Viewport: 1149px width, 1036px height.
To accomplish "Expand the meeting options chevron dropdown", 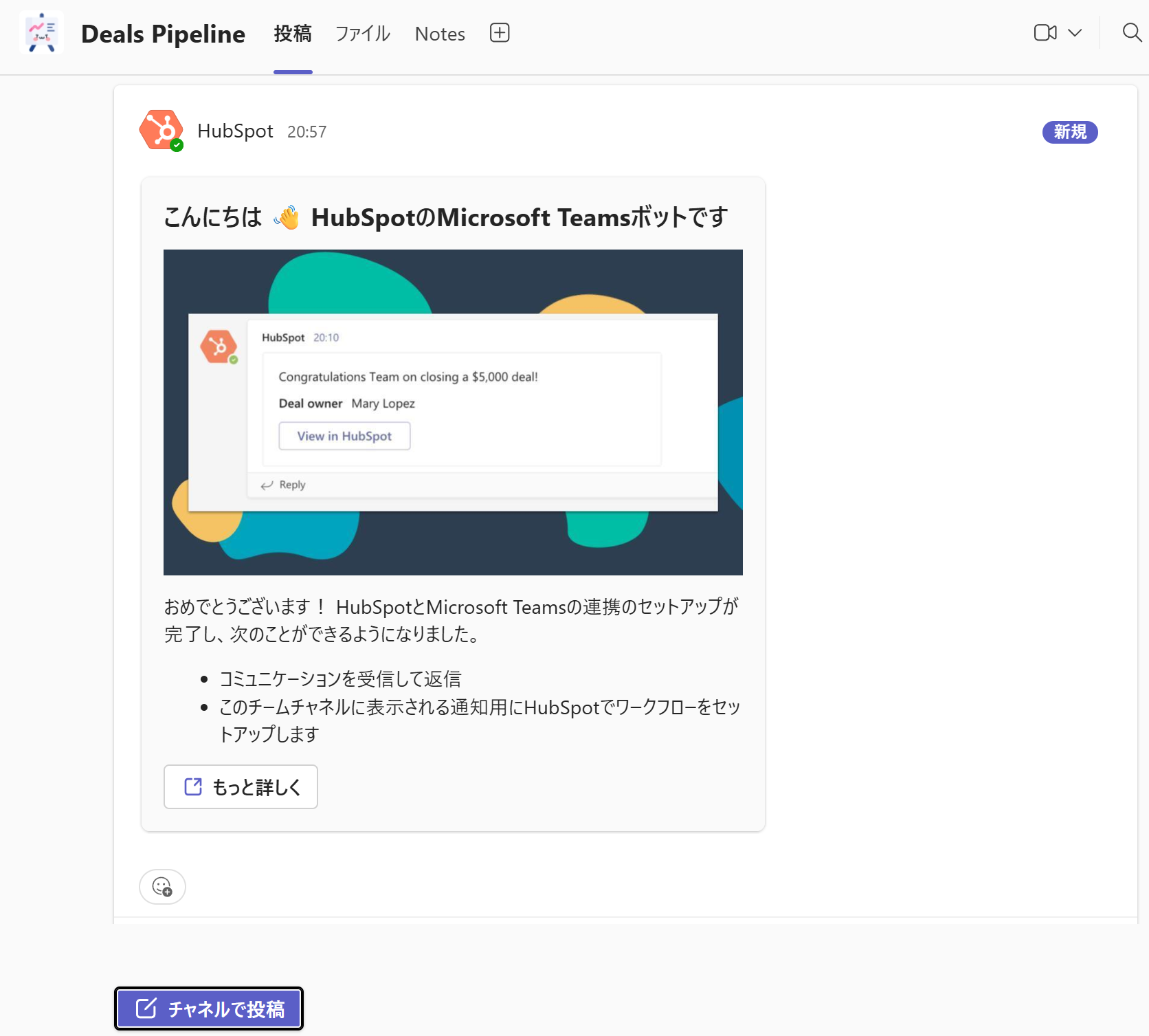I will tap(1075, 33).
